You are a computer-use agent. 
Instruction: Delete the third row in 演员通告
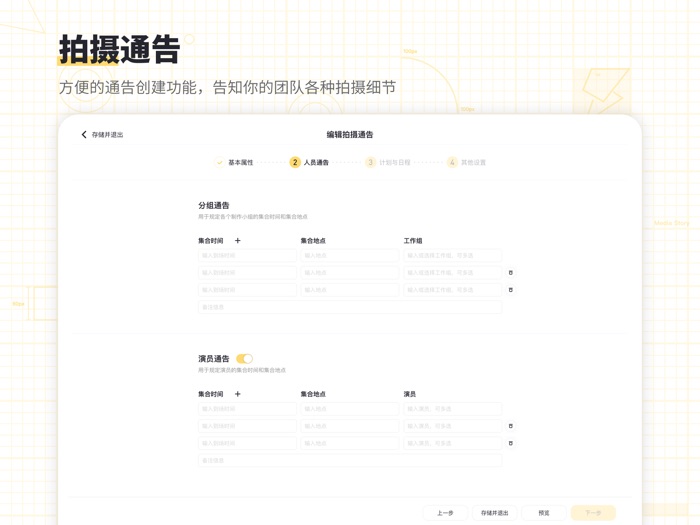[x=511, y=443]
